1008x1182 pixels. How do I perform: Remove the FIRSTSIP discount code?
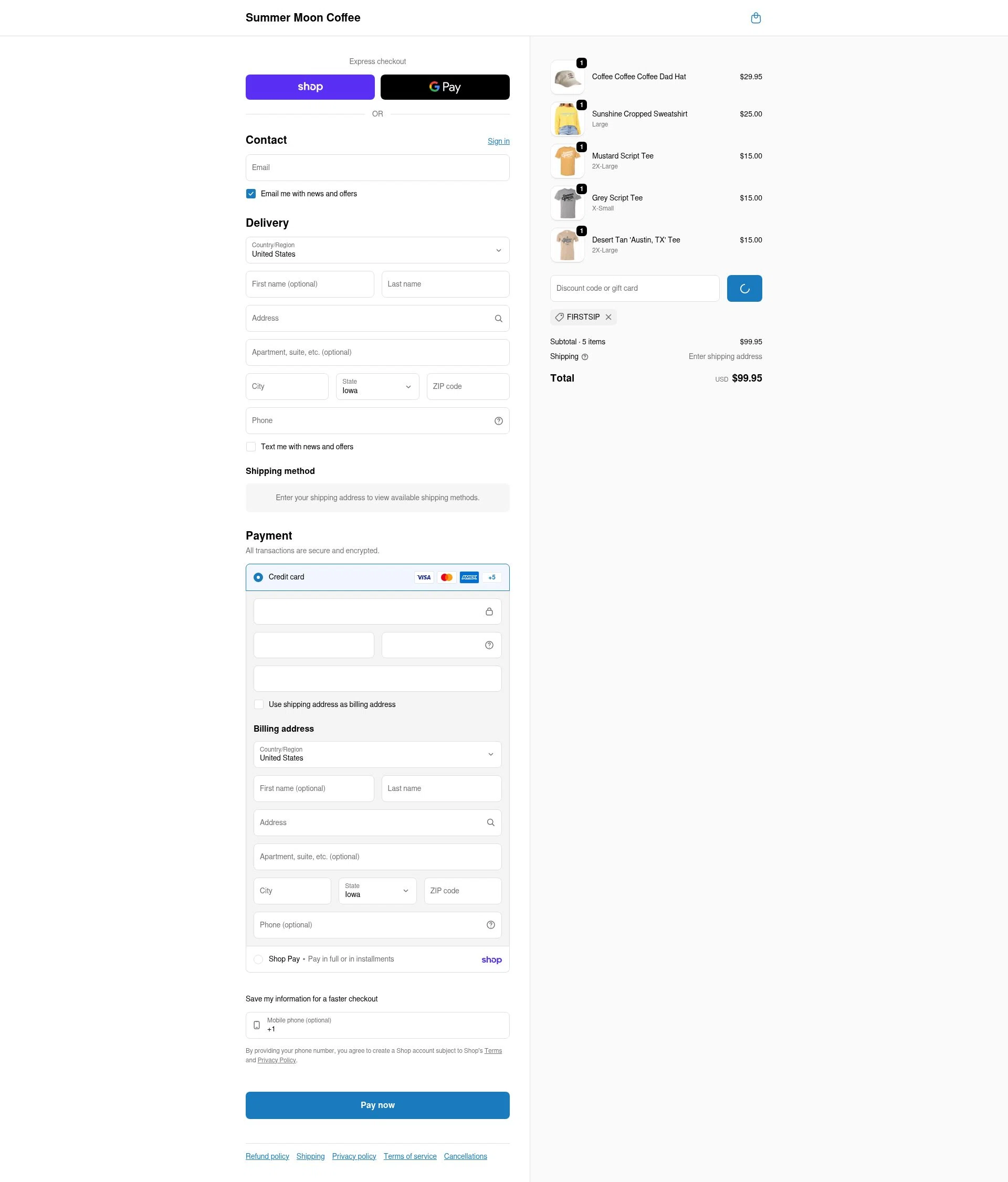click(x=608, y=317)
